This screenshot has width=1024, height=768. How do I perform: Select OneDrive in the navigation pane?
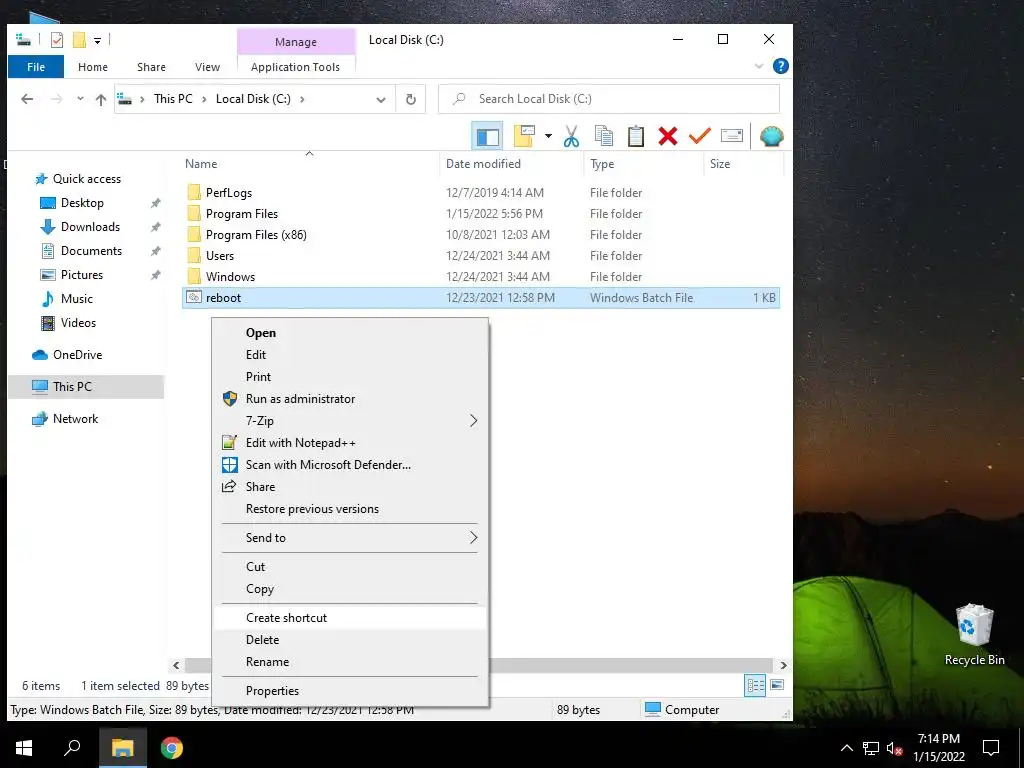tap(77, 355)
